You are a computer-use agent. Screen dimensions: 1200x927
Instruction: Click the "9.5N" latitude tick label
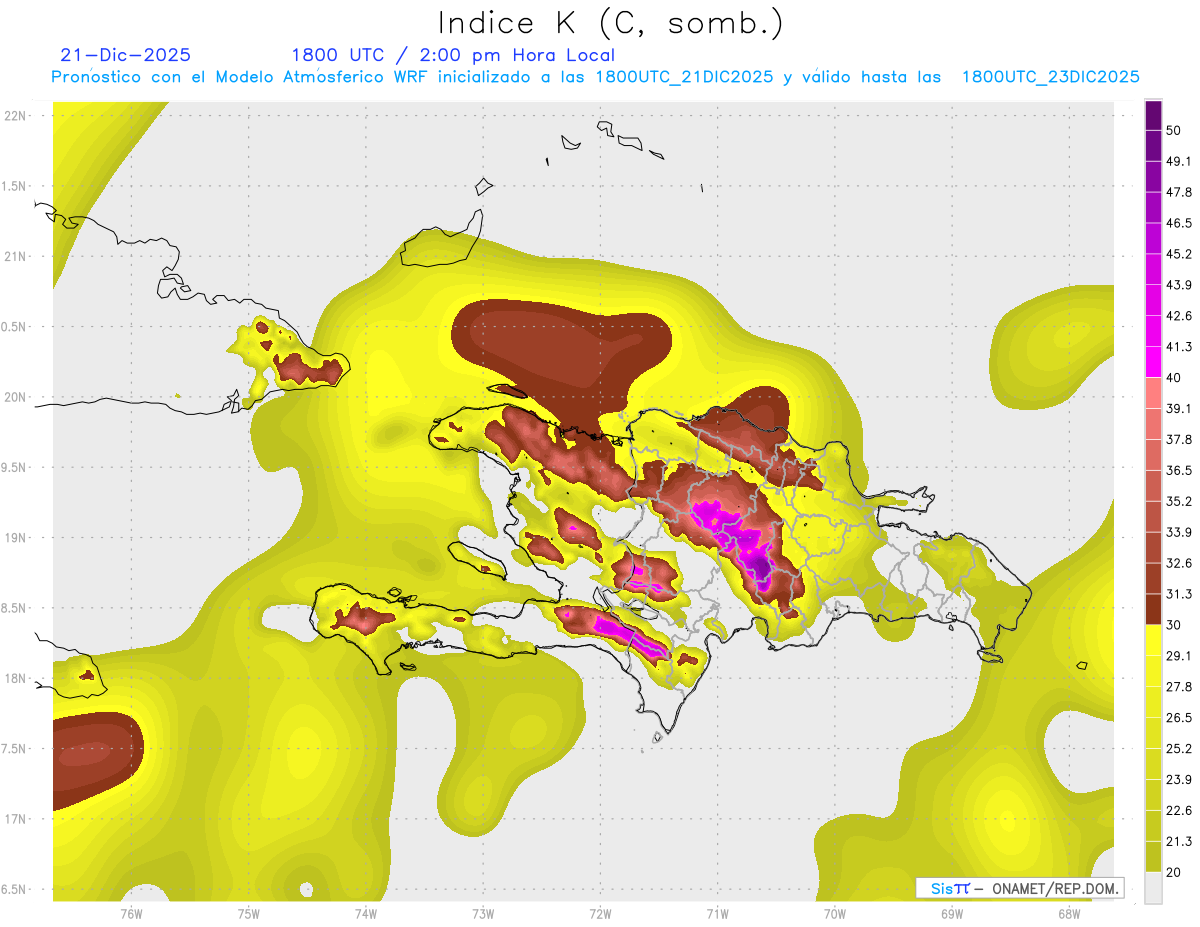(15, 467)
